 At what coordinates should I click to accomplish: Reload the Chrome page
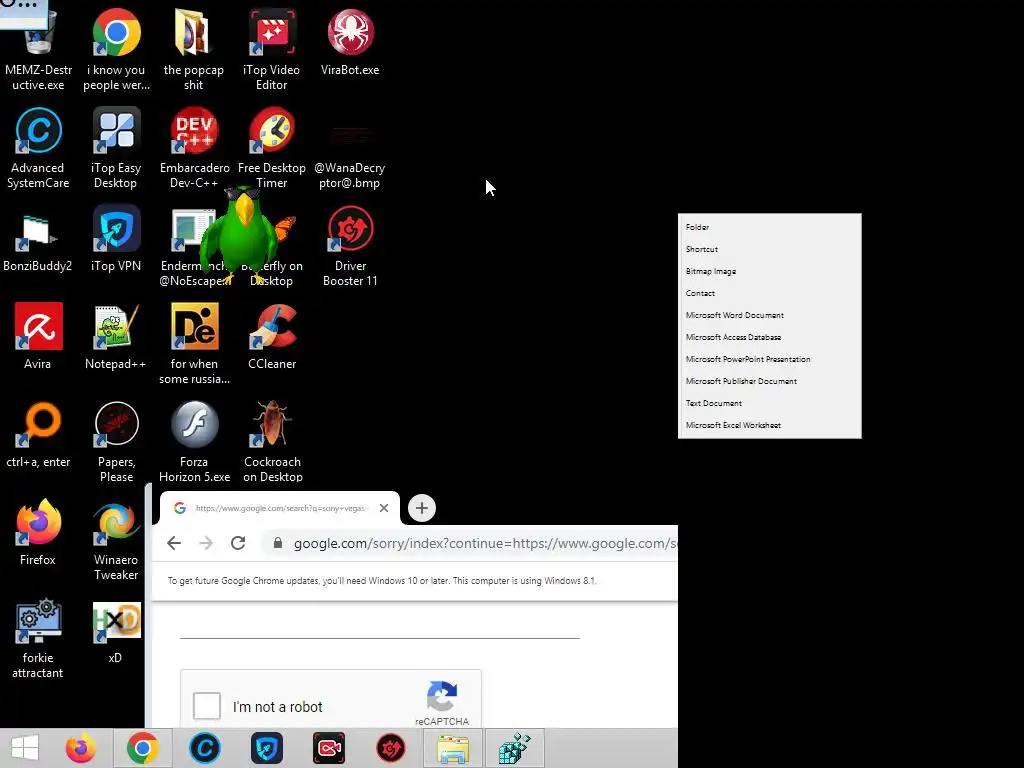(238, 543)
